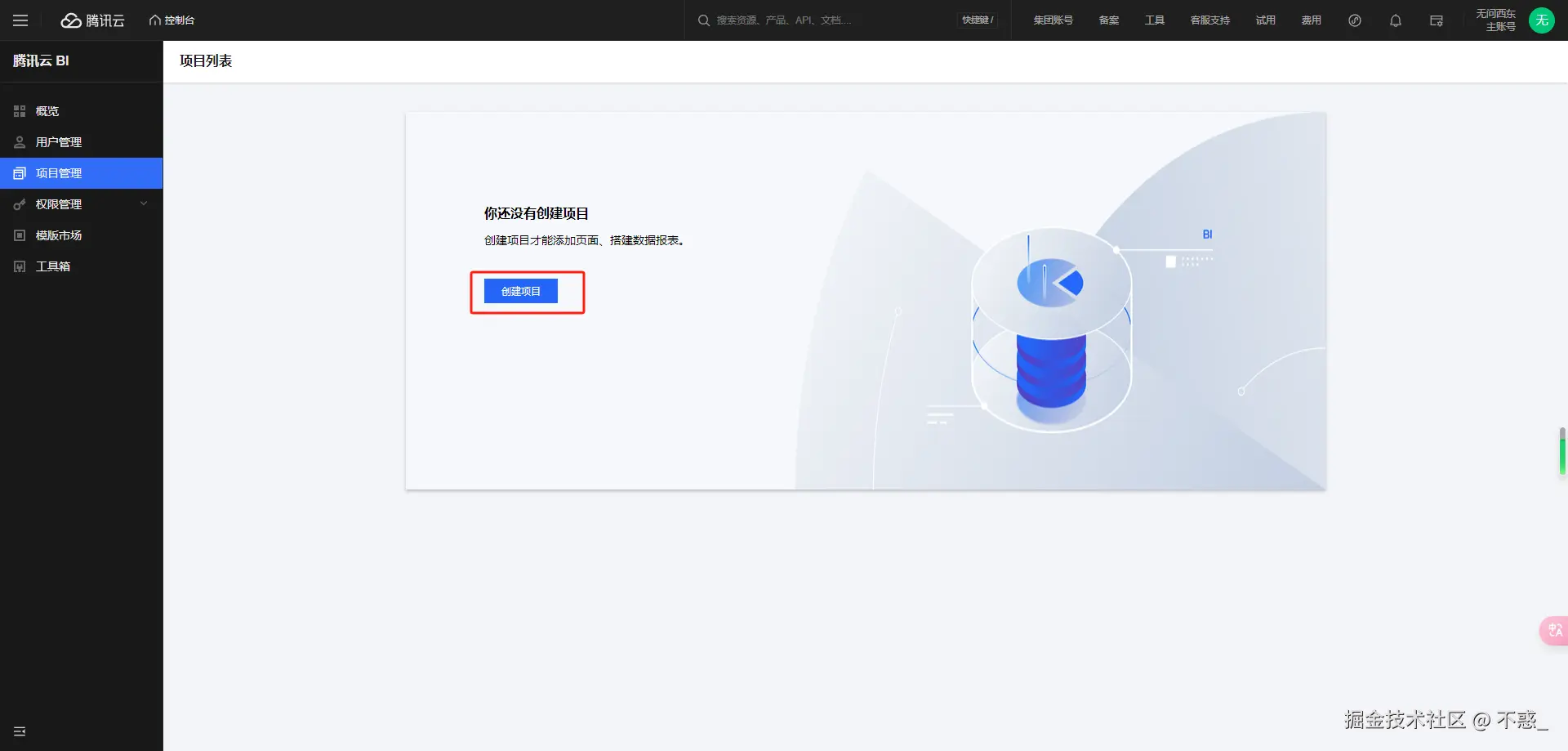The width and height of the screenshot is (1568, 751).
Task: Click the 腾讯云 BI sidebar title
Action: point(41,61)
